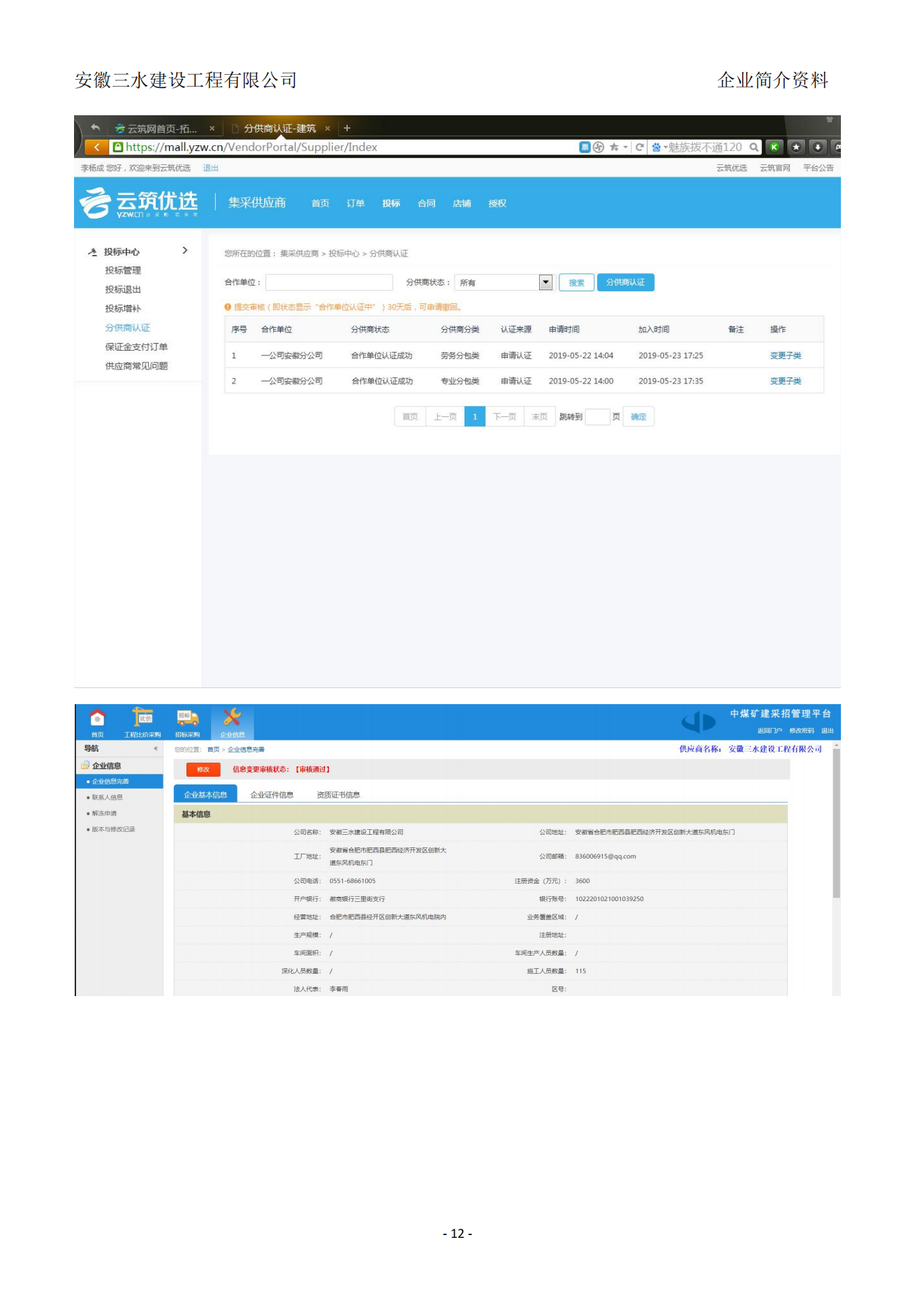Select 投标管理 in the sidebar
Image resolution: width=924 pixels, height=1307 pixels.
(123, 270)
